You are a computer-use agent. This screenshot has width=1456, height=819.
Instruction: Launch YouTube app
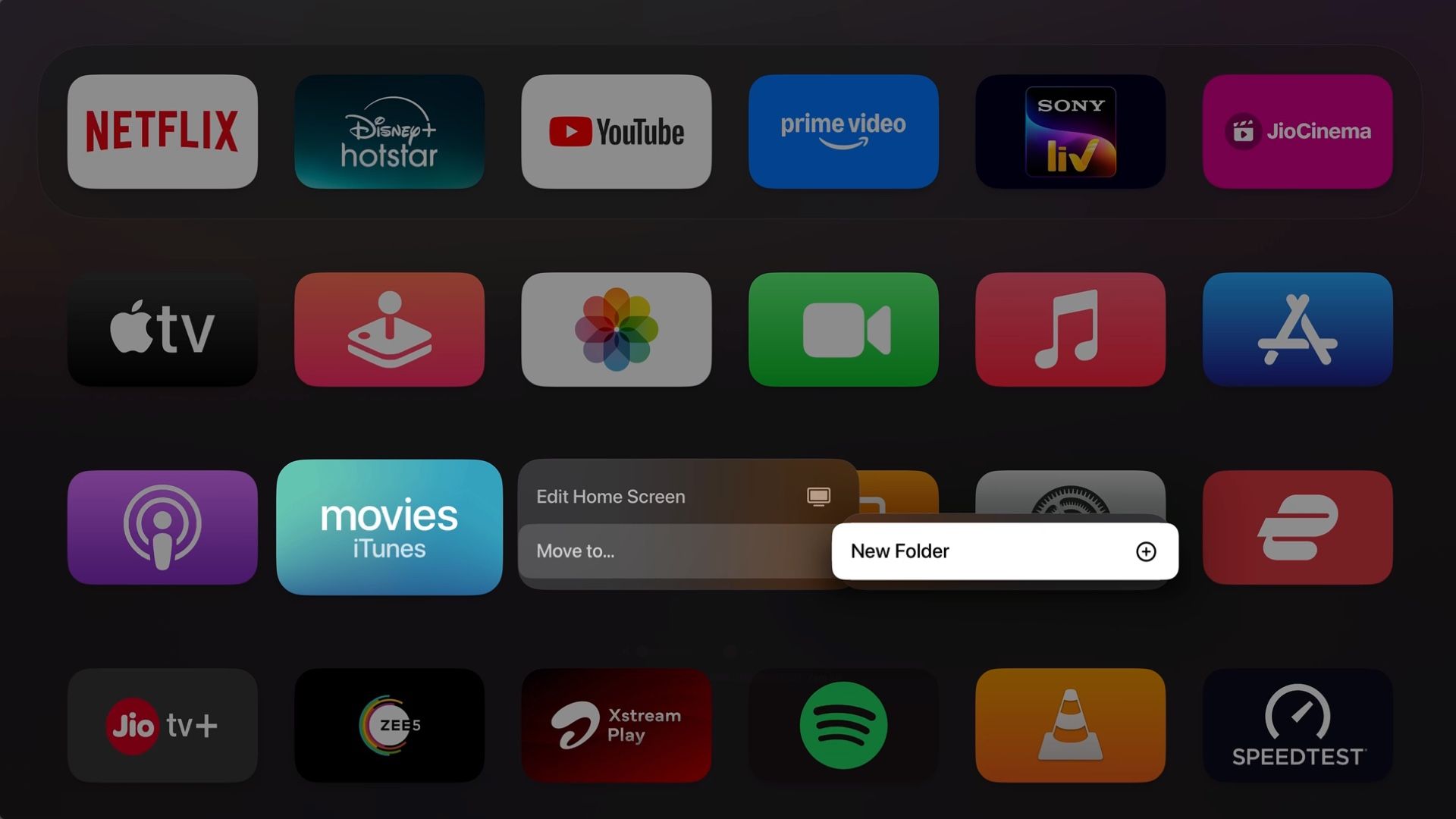tap(616, 130)
